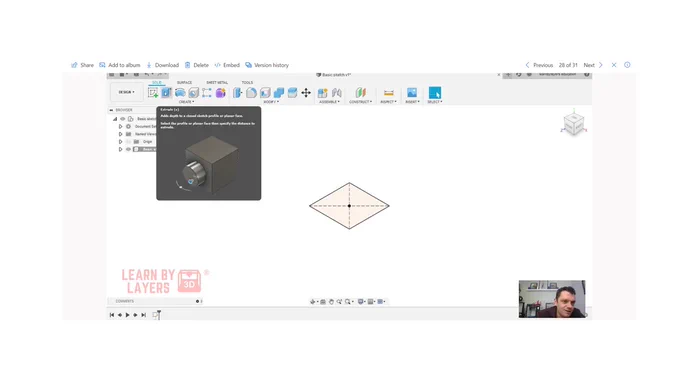This screenshot has width=680, height=383.
Task: Download the current image
Action: (x=162, y=65)
